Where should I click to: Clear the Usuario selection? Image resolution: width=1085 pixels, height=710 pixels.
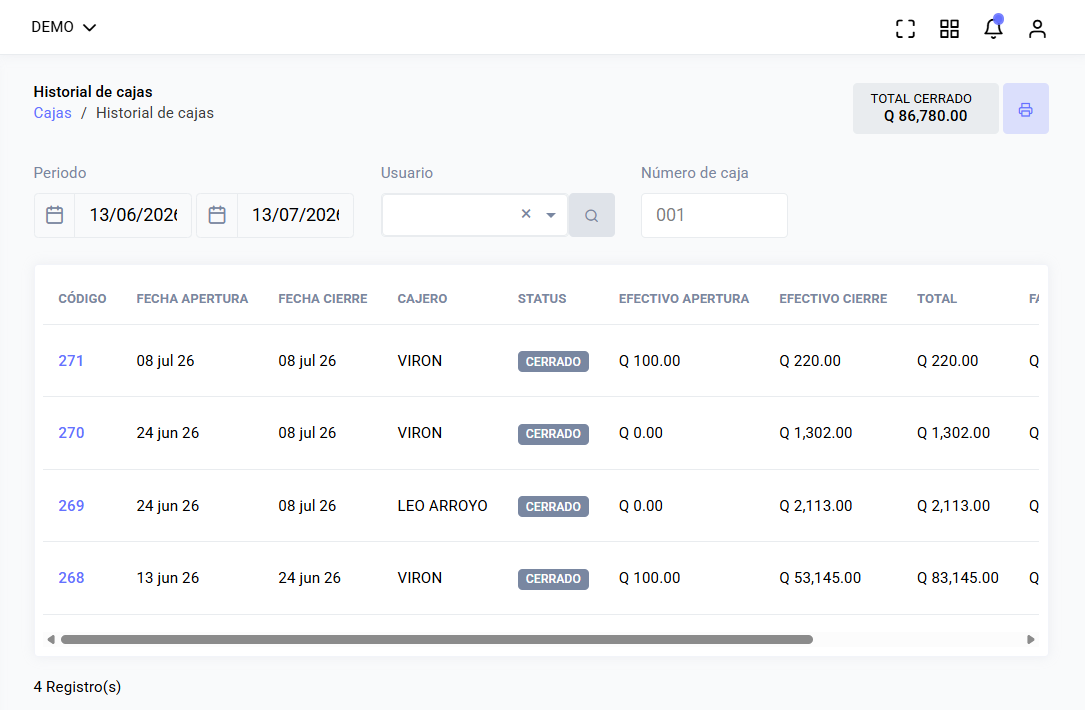(x=526, y=215)
